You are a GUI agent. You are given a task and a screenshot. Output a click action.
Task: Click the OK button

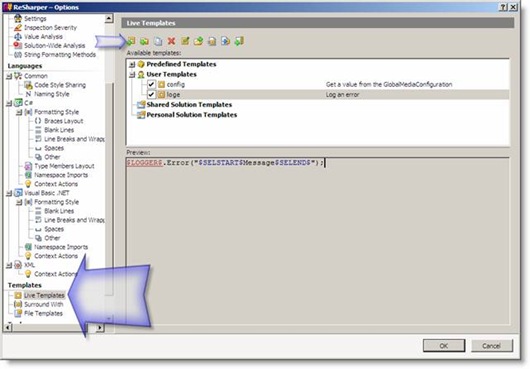coord(444,346)
